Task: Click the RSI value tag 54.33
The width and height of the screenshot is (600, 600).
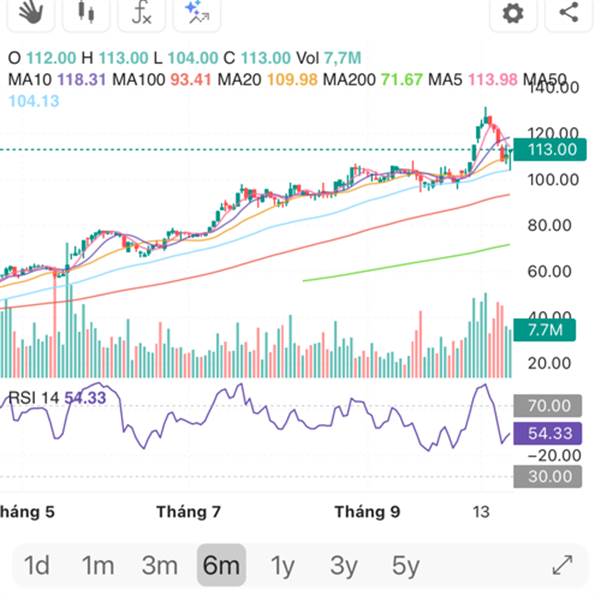Action: (549, 433)
